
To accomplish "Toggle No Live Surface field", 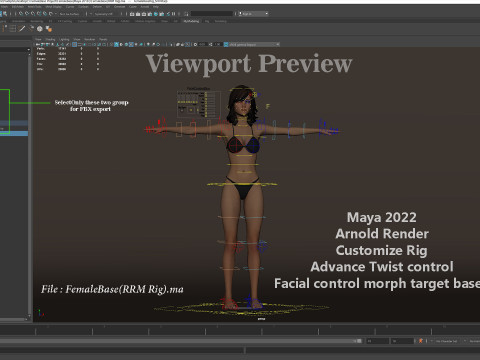I will [70, 14].
